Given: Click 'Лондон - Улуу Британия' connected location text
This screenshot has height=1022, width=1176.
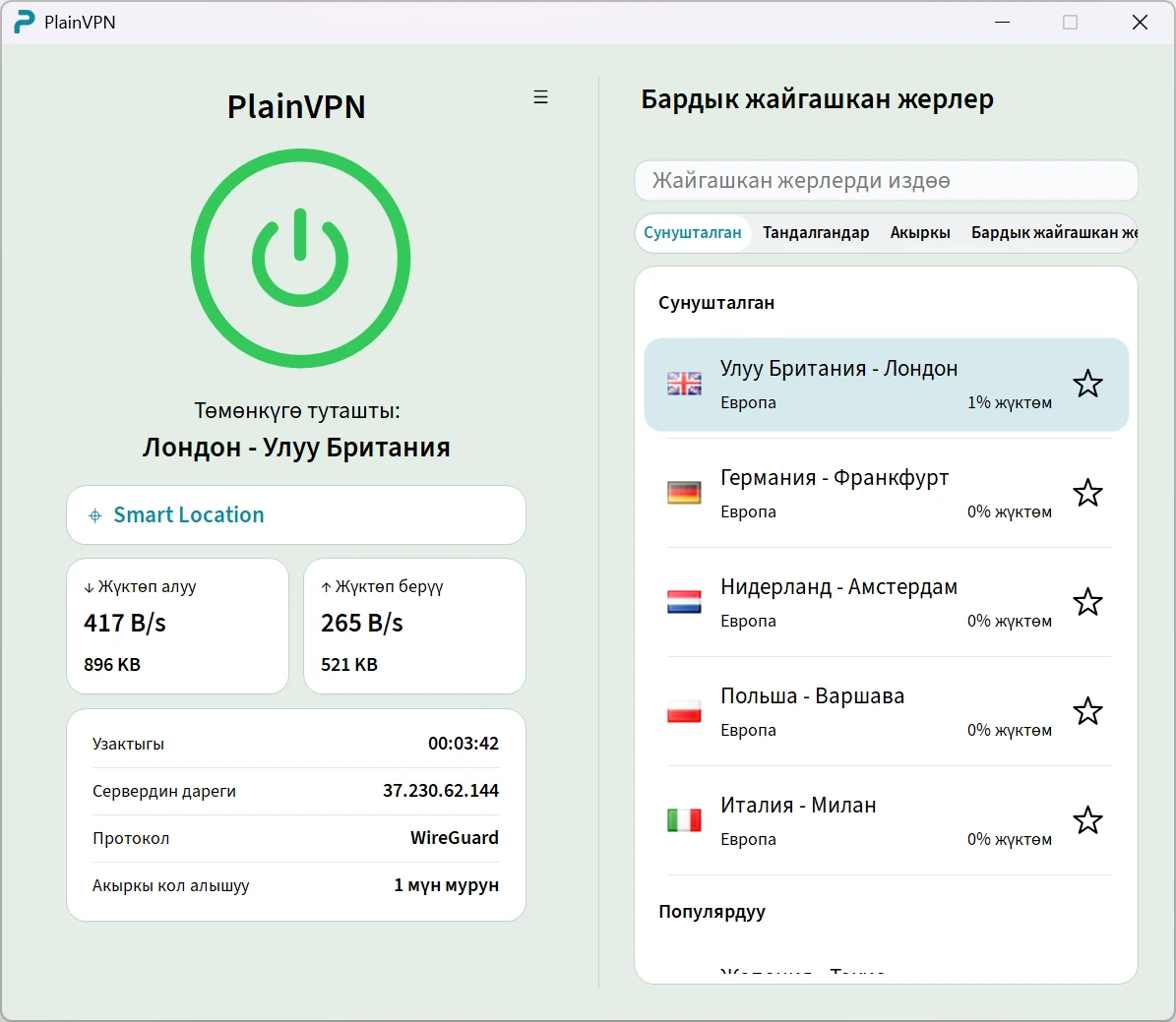Looking at the screenshot, I should pos(296,448).
